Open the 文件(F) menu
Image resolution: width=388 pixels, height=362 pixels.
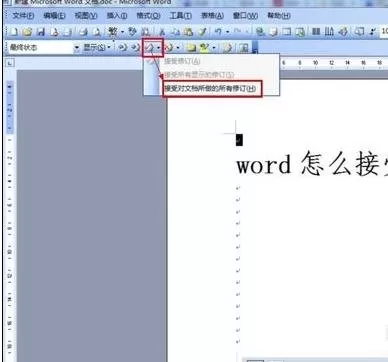tap(23, 16)
